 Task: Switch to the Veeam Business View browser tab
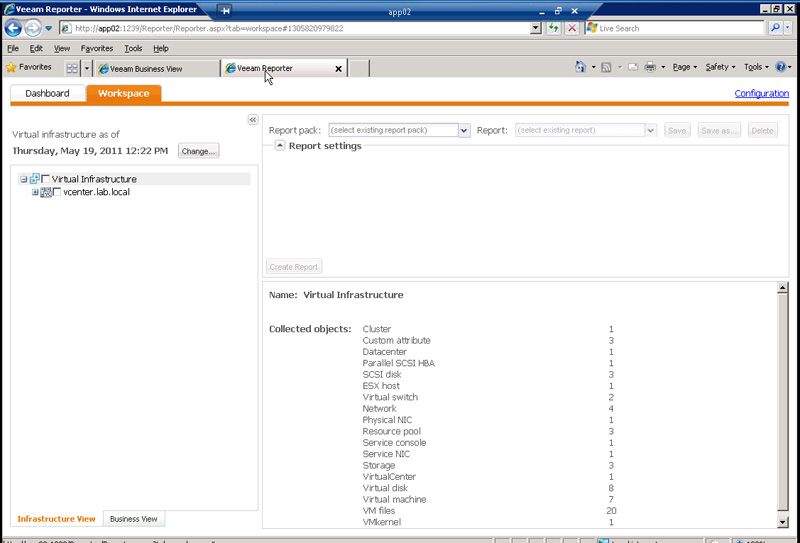coord(157,68)
